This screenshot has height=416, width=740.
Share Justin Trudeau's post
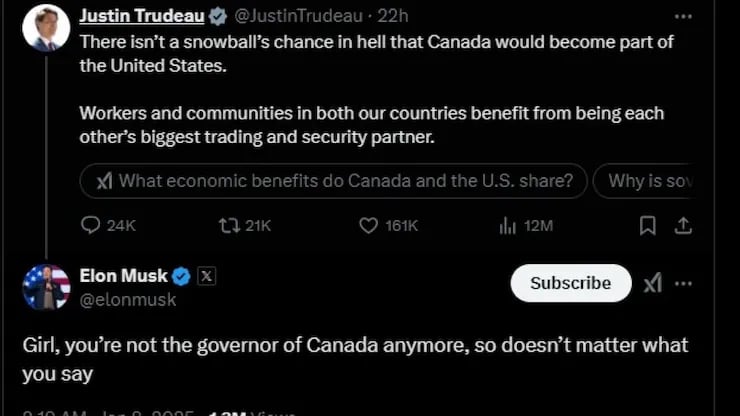tap(684, 226)
